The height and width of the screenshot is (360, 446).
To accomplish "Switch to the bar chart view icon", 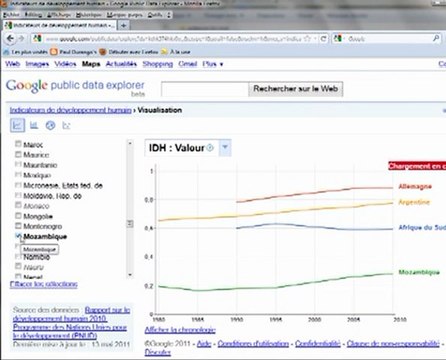I will (34, 125).
